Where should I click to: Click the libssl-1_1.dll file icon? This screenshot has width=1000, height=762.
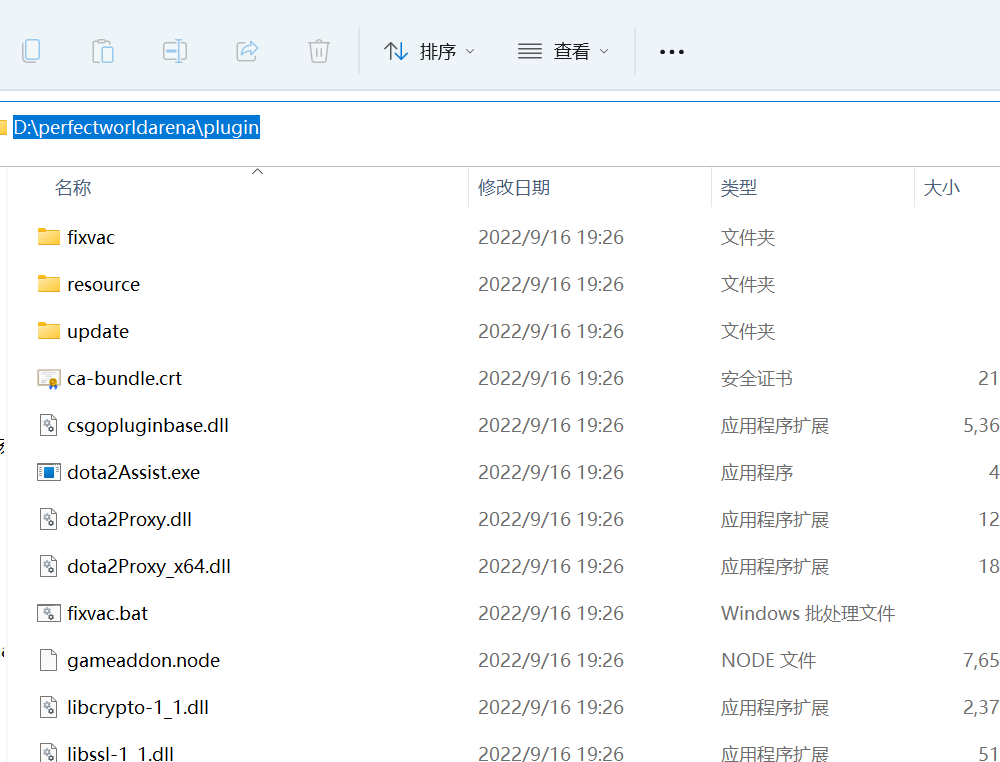(48, 753)
